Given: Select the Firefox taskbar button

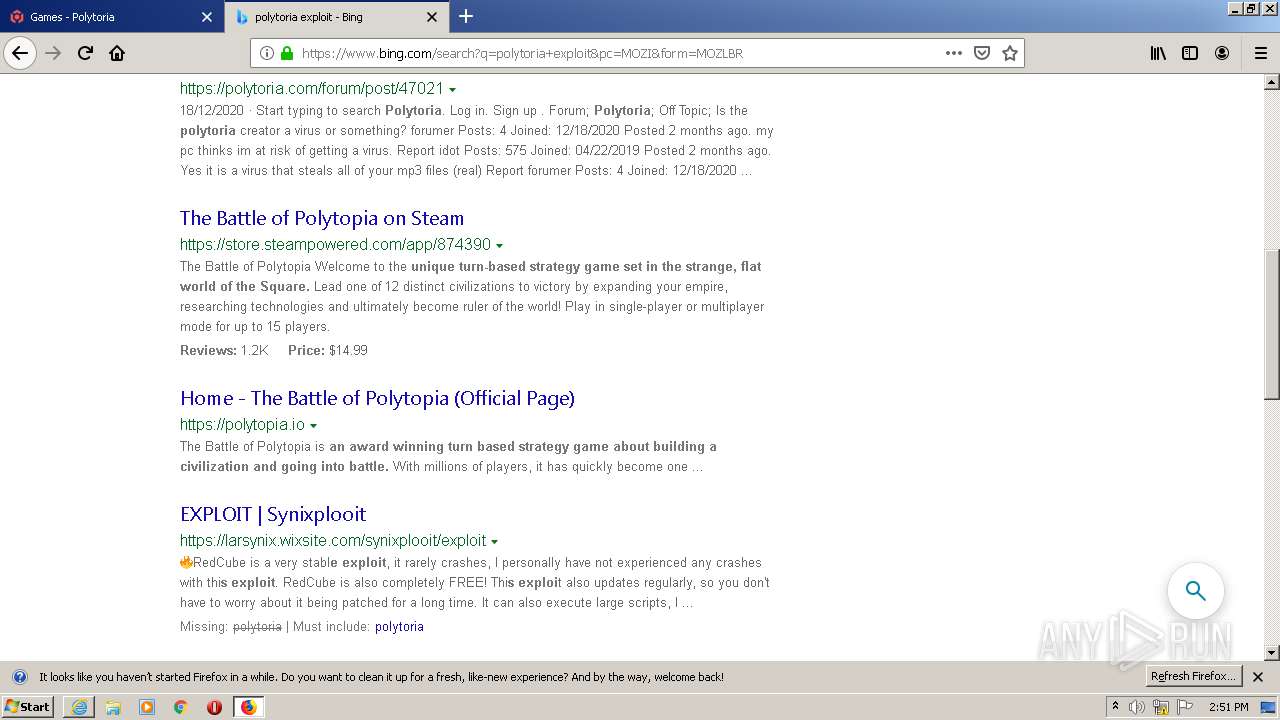Looking at the screenshot, I should click(x=248, y=707).
